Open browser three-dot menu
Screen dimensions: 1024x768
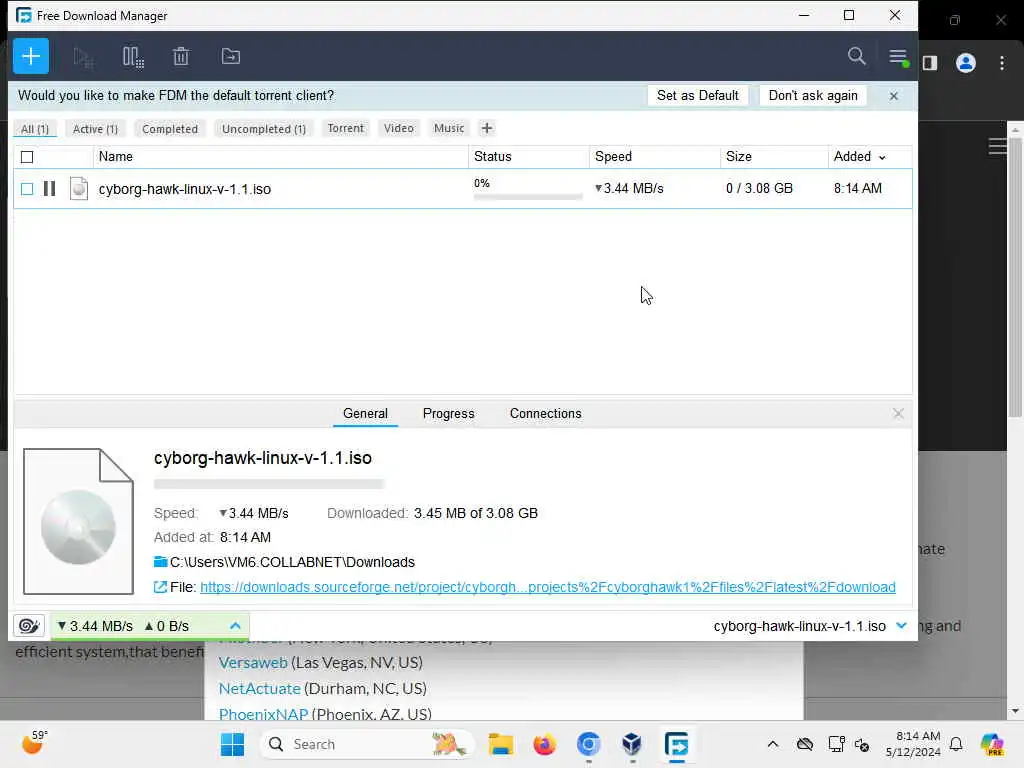tap(1002, 63)
